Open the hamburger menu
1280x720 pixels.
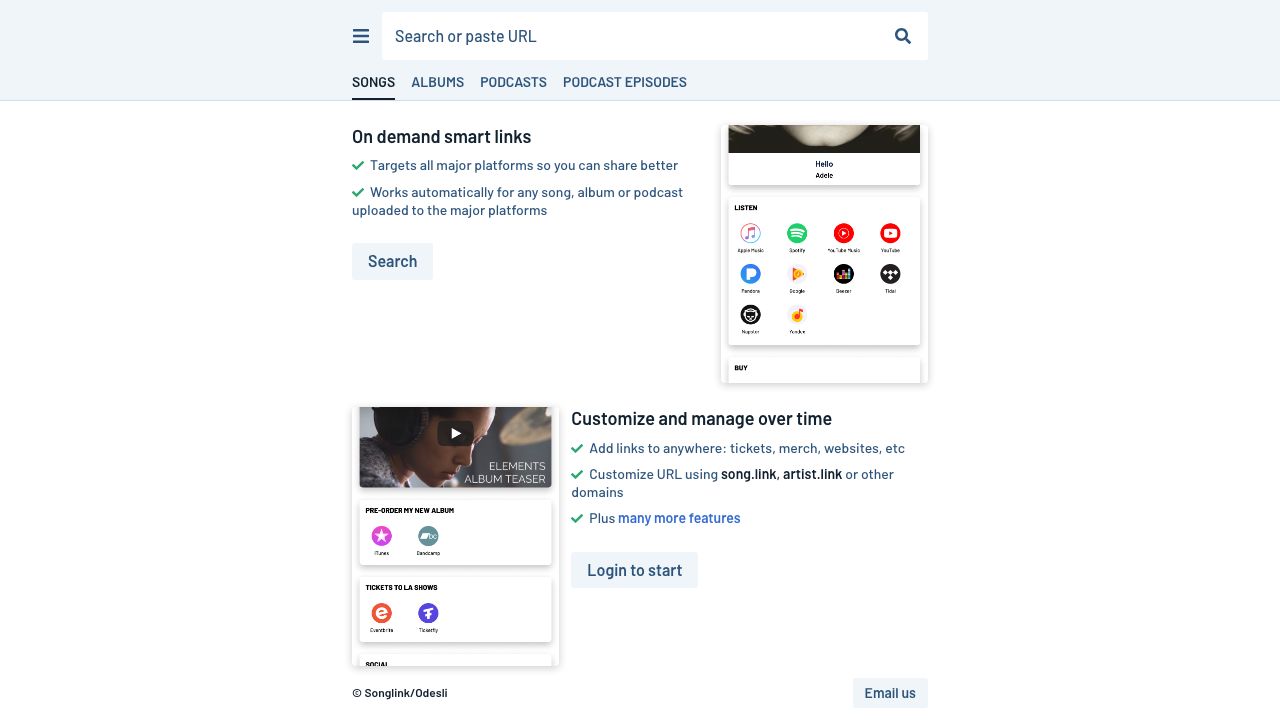361,36
